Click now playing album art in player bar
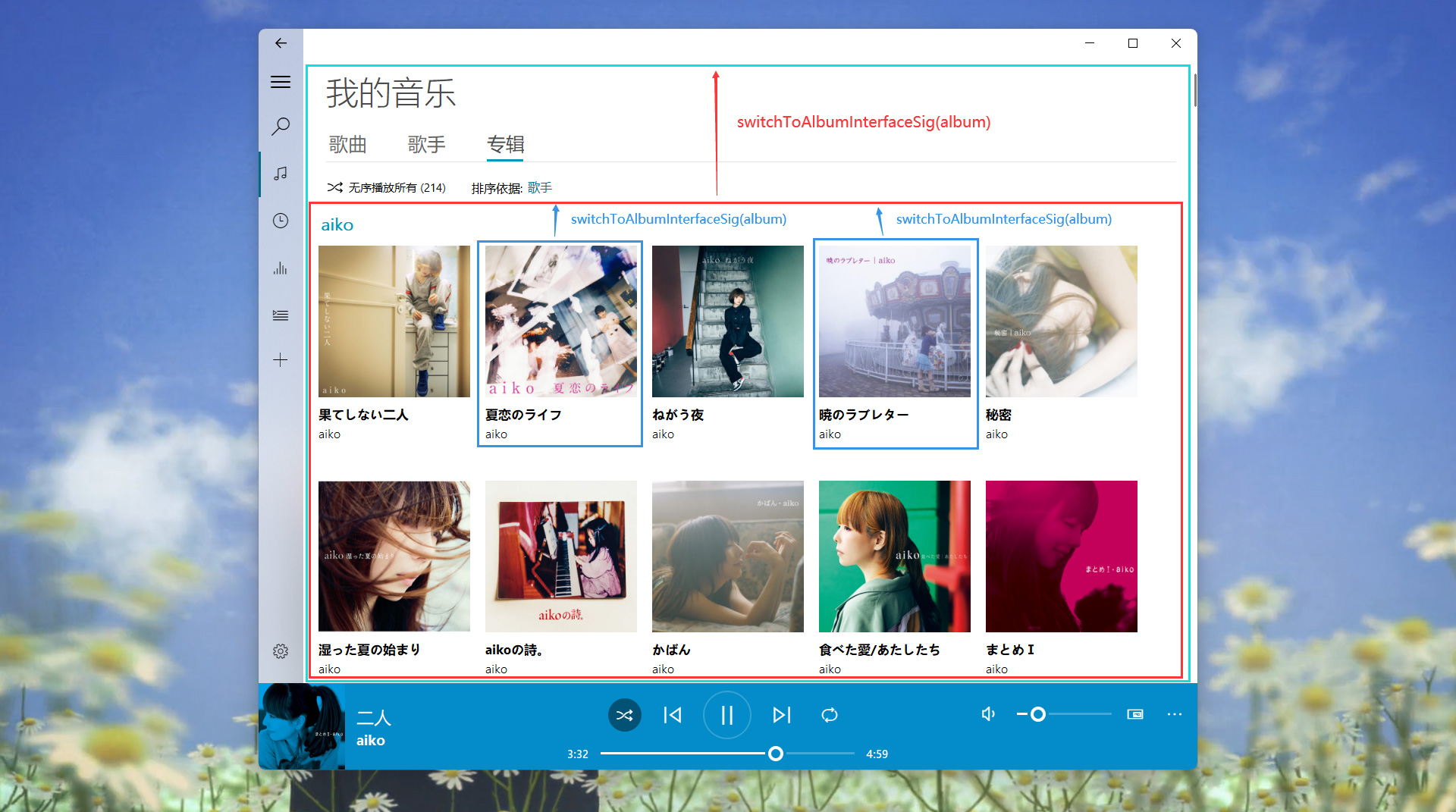1456x812 pixels. click(302, 726)
